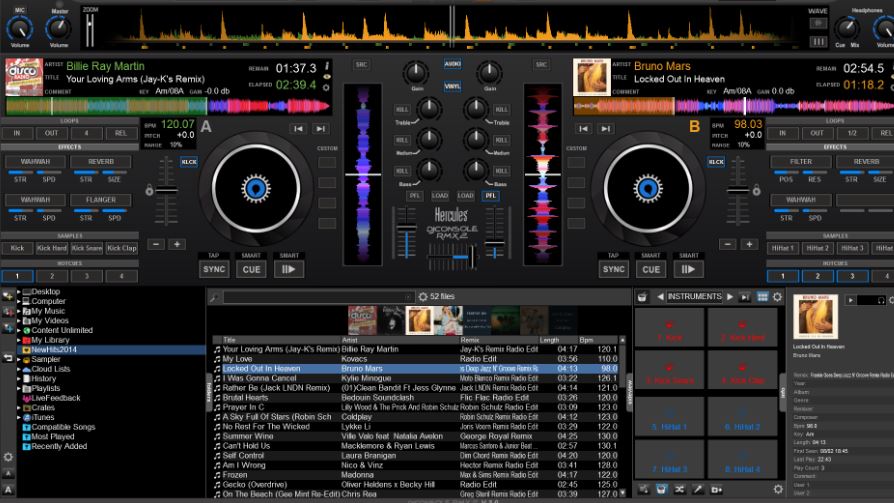This screenshot has height=503, width=894.
Task: Expand My Library tree arrow
Action: tap(18, 340)
